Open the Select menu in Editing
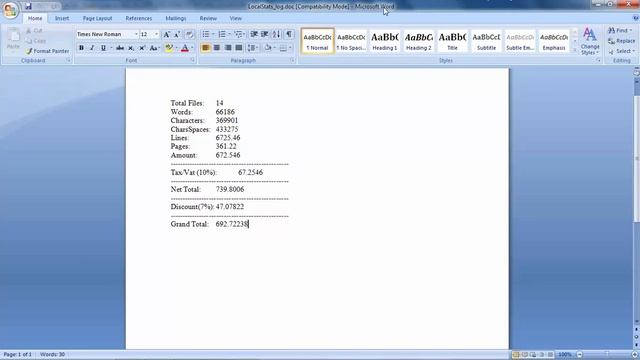This screenshot has width=640, height=360. click(x=621, y=51)
